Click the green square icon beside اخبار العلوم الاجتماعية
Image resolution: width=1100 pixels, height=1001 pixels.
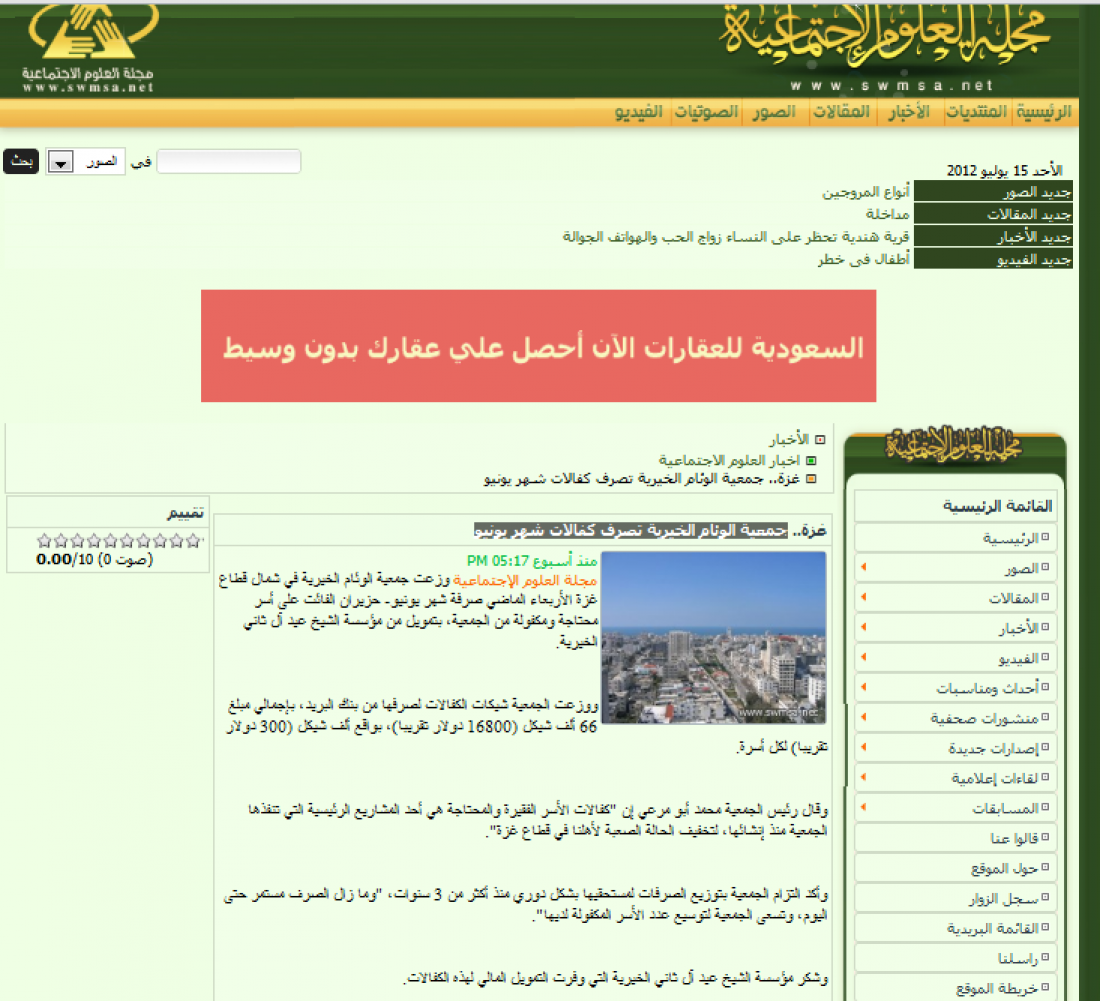click(x=811, y=461)
